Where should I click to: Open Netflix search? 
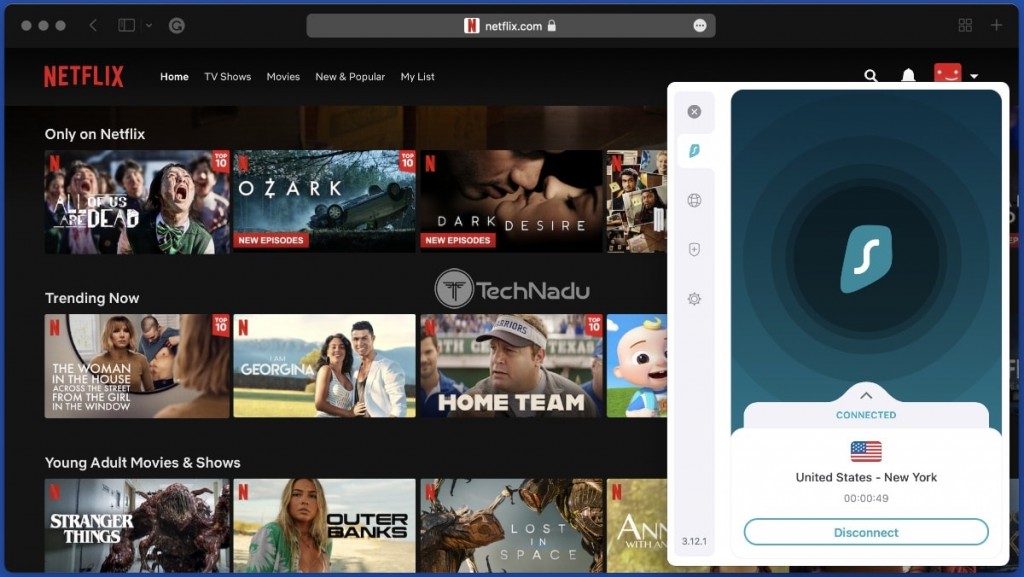[871, 76]
